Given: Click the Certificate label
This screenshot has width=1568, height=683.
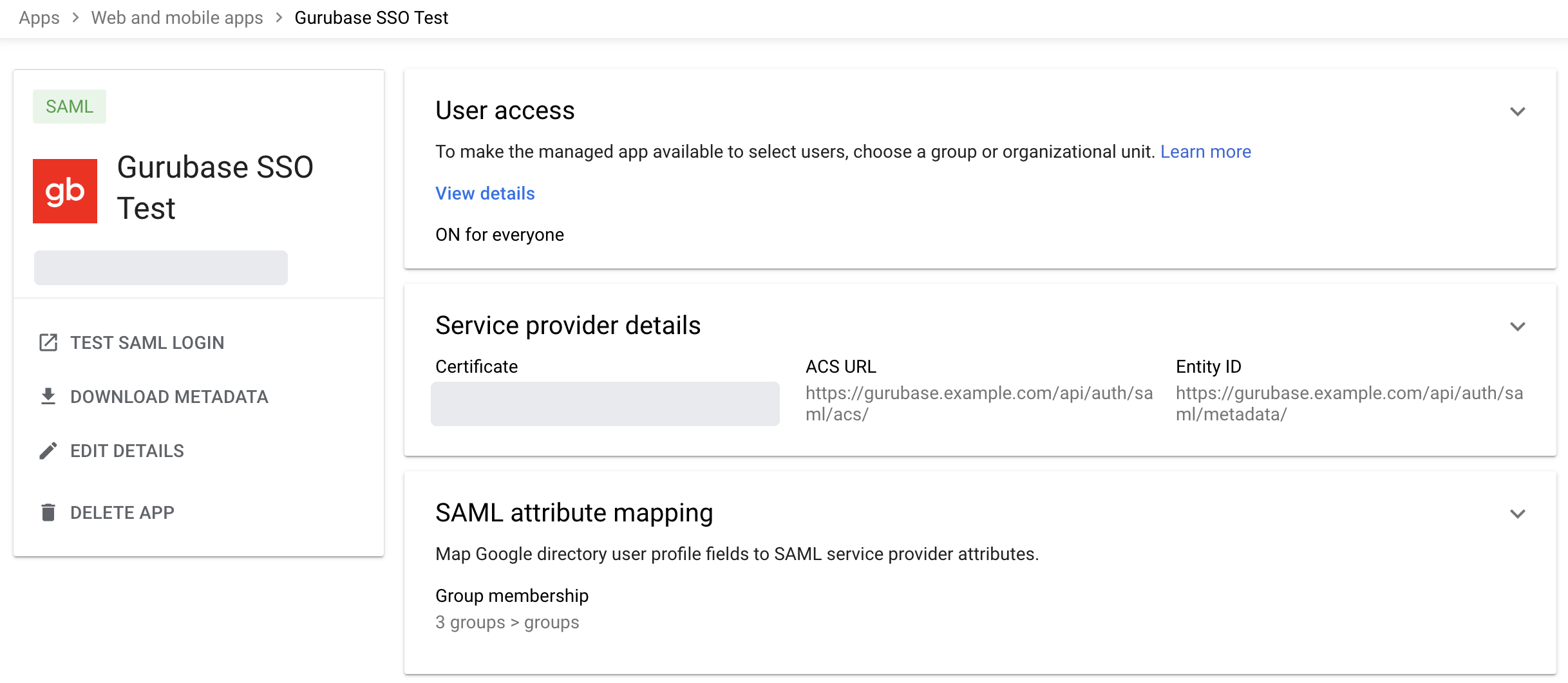Looking at the screenshot, I should (x=477, y=366).
